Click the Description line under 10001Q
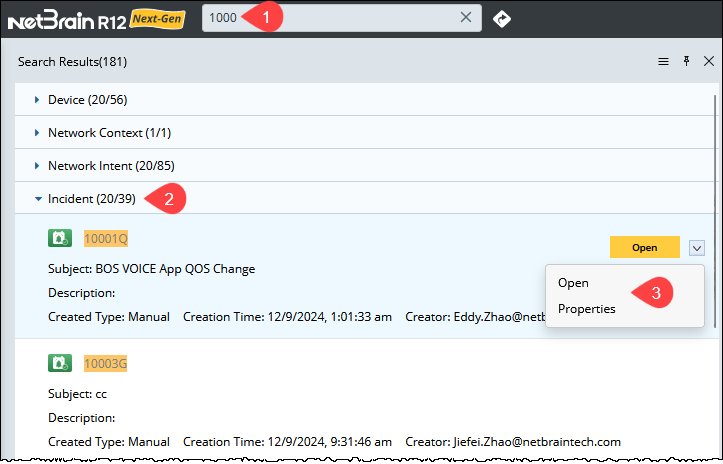Viewport: 723px width, 464px height. pos(82,293)
